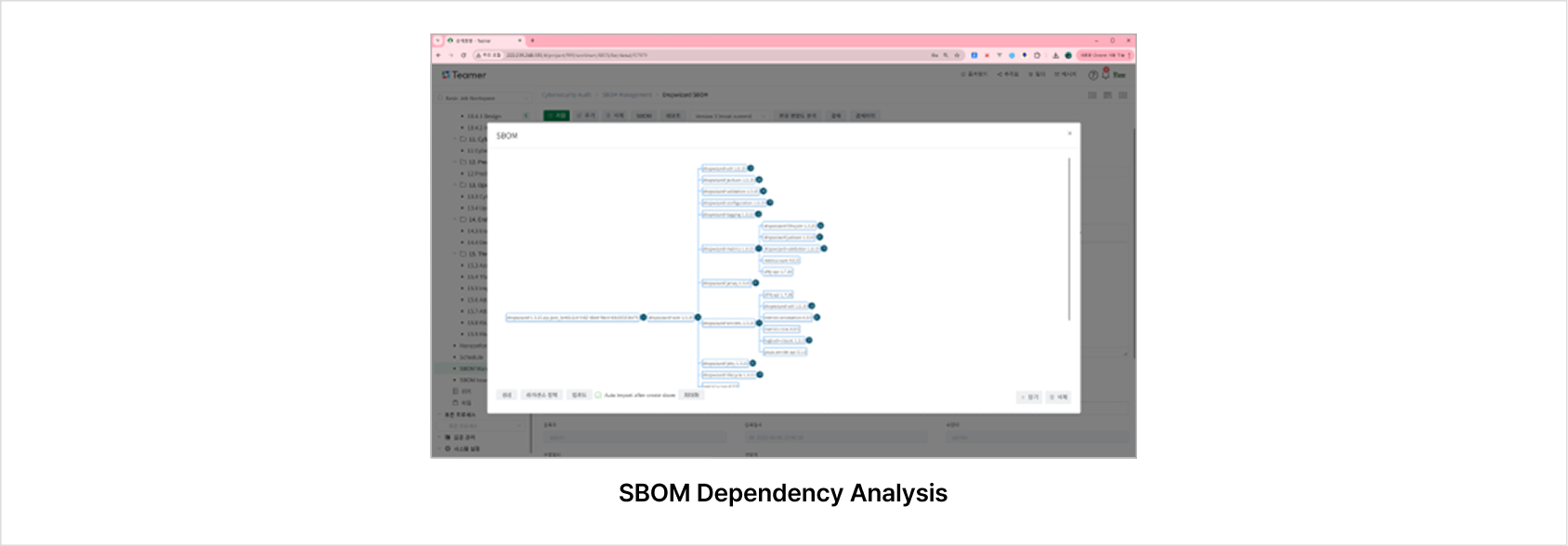This screenshot has width=1568, height=546.
Task: Reload the page in the browser
Action: point(464,55)
